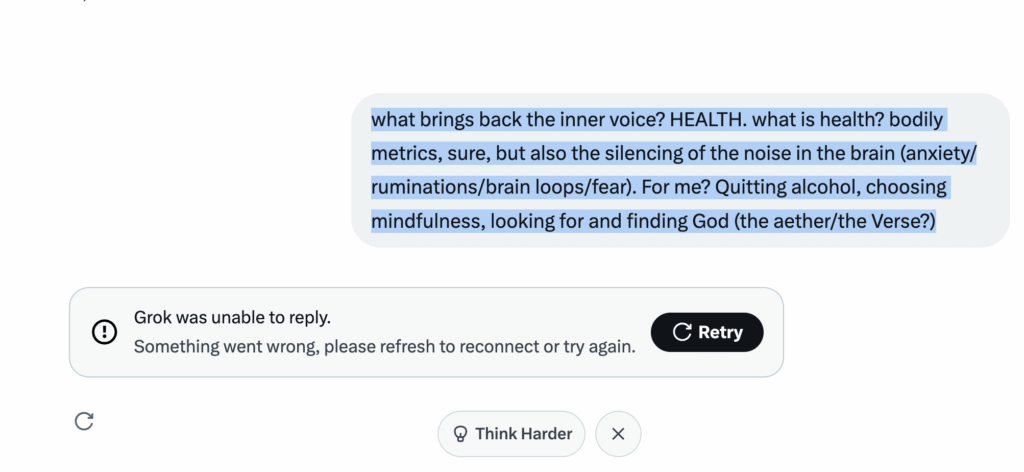Click the word 'bodily' in the message
Viewport: 1024px width, 472px height.
click(x=916, y=120)
